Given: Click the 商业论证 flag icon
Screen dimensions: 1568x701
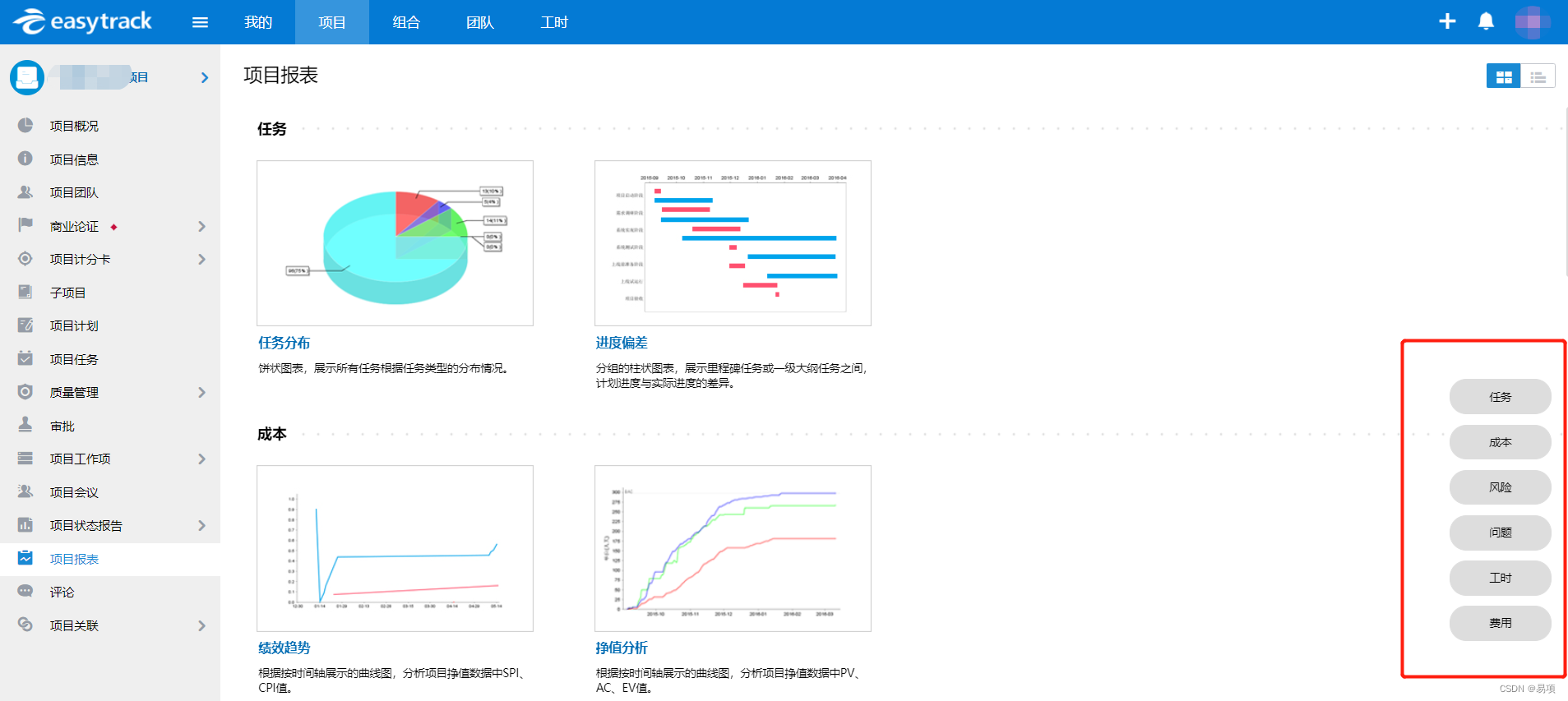Looking at the screenshot, I should click(x=25, y=225).
